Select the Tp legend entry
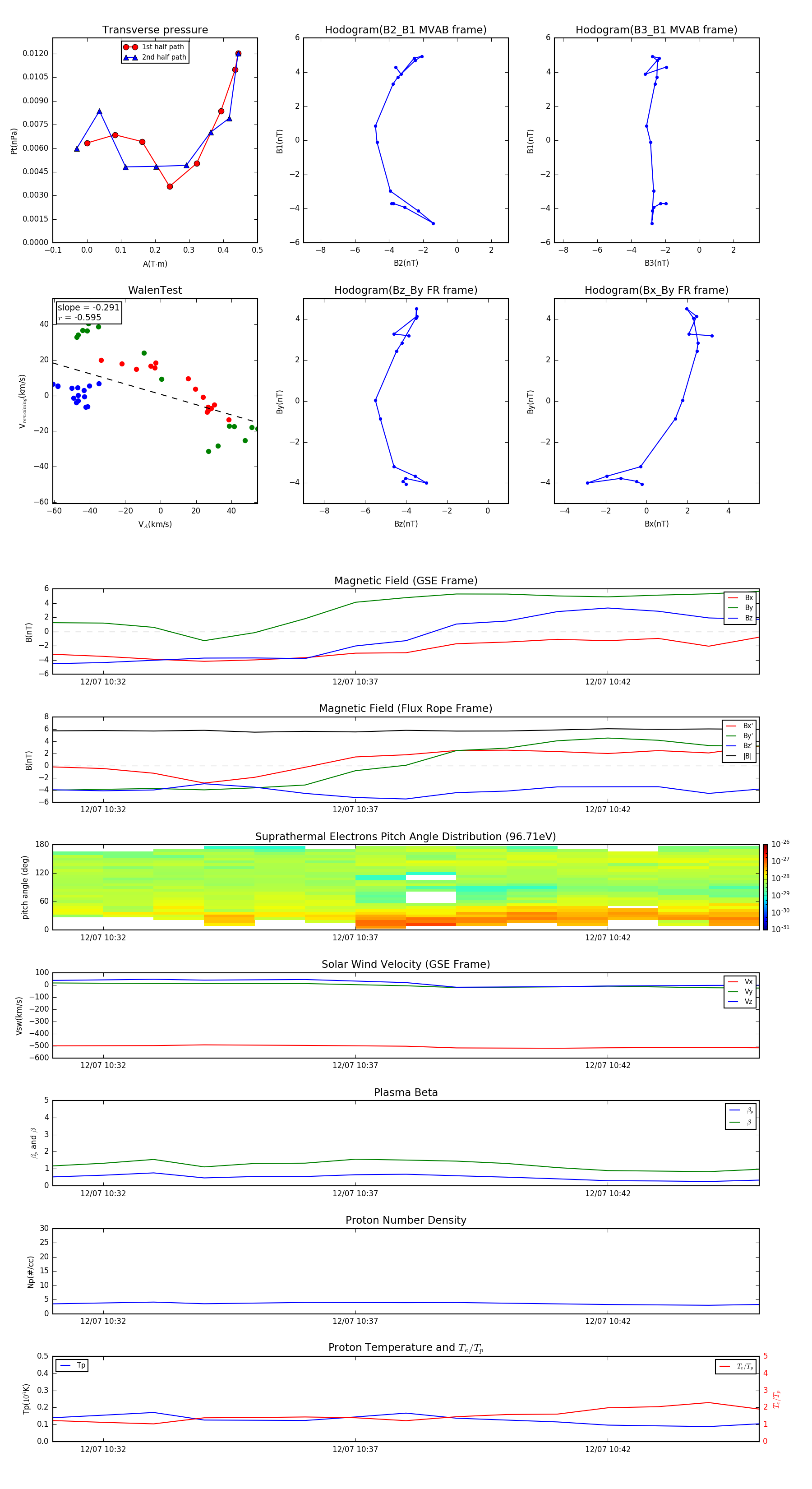Screen dimensions: 812x1489 coord(72,1365)
